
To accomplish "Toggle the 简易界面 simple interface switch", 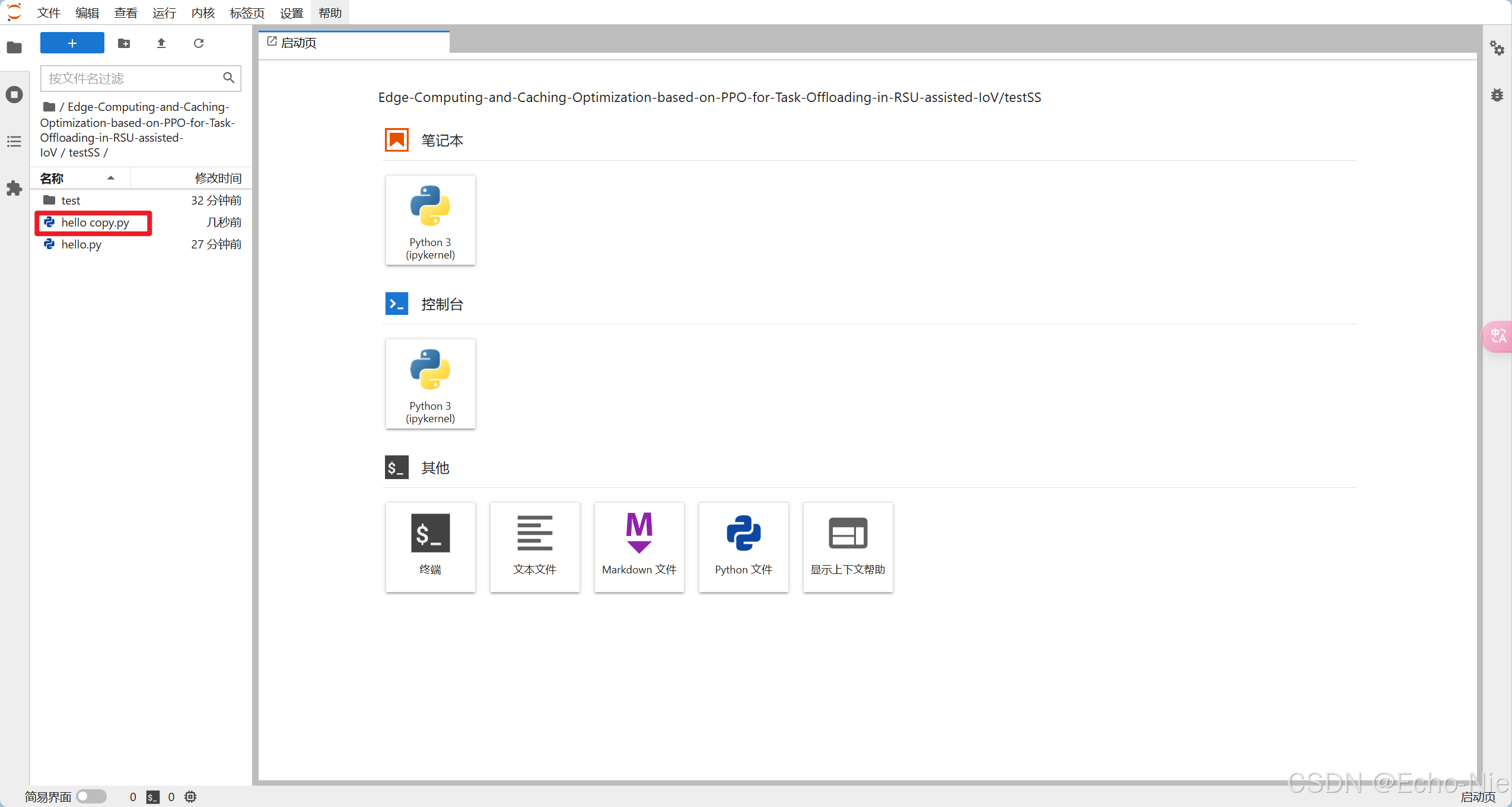I will click(91, 796).
